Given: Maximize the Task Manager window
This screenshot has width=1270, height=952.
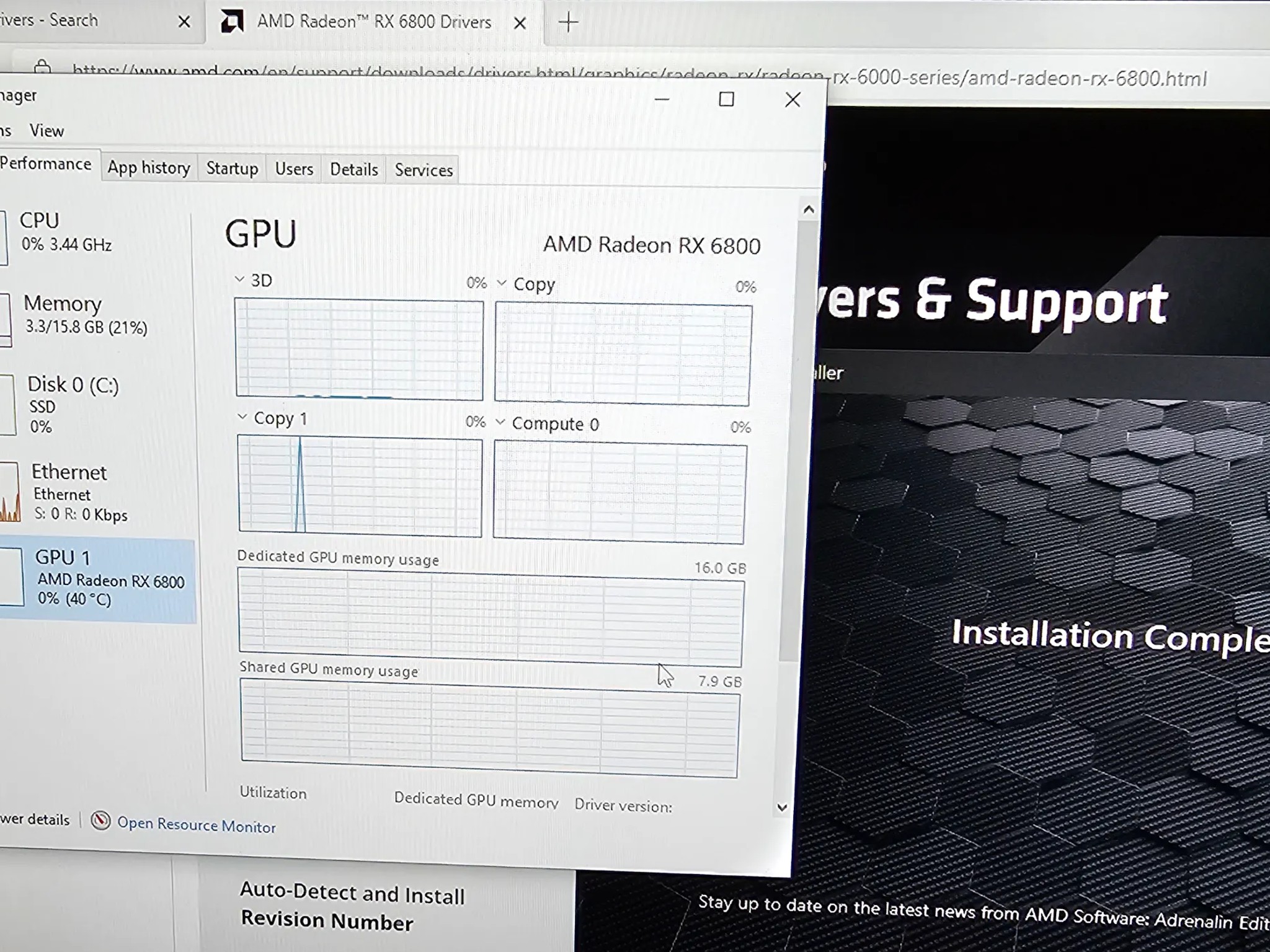Looking at the screenshot, I should point(726,99).
